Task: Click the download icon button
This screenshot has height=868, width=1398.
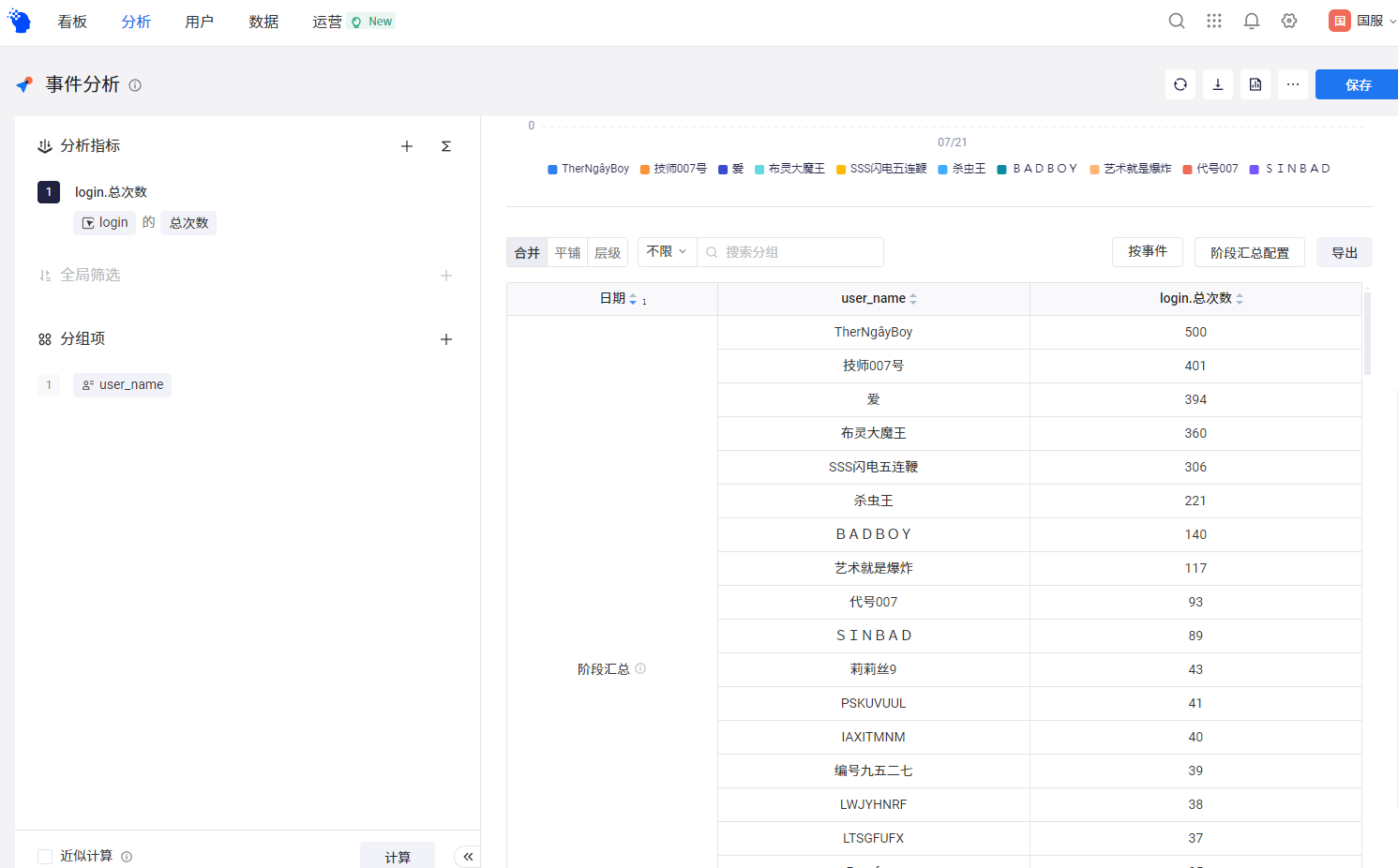Action: 1218,84
